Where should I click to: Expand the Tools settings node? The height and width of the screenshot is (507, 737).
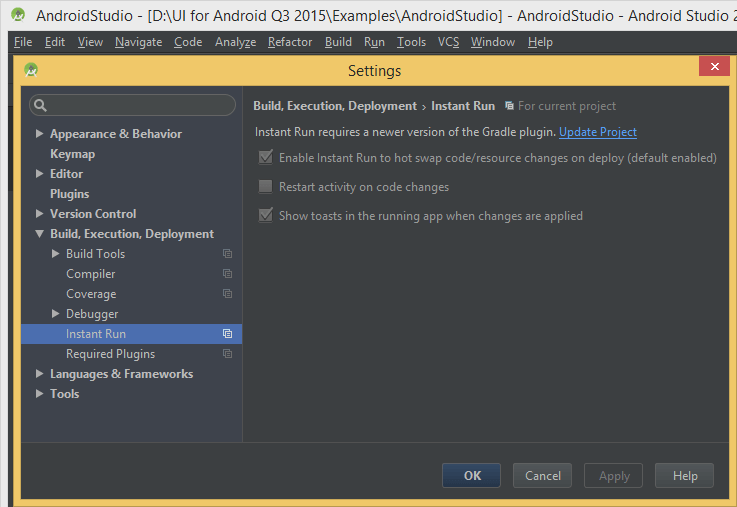[x=39, y=393]
